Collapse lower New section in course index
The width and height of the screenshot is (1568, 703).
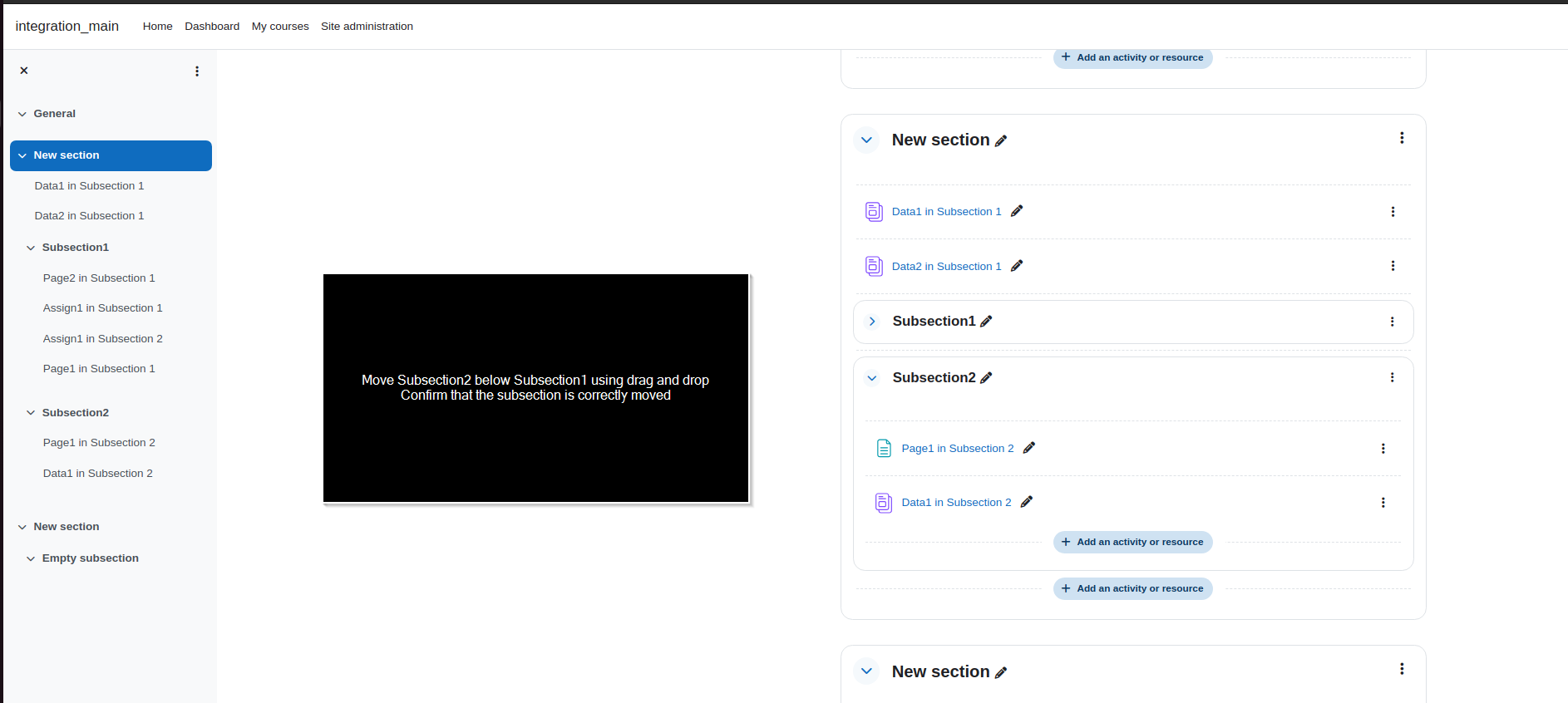(22, 527)
